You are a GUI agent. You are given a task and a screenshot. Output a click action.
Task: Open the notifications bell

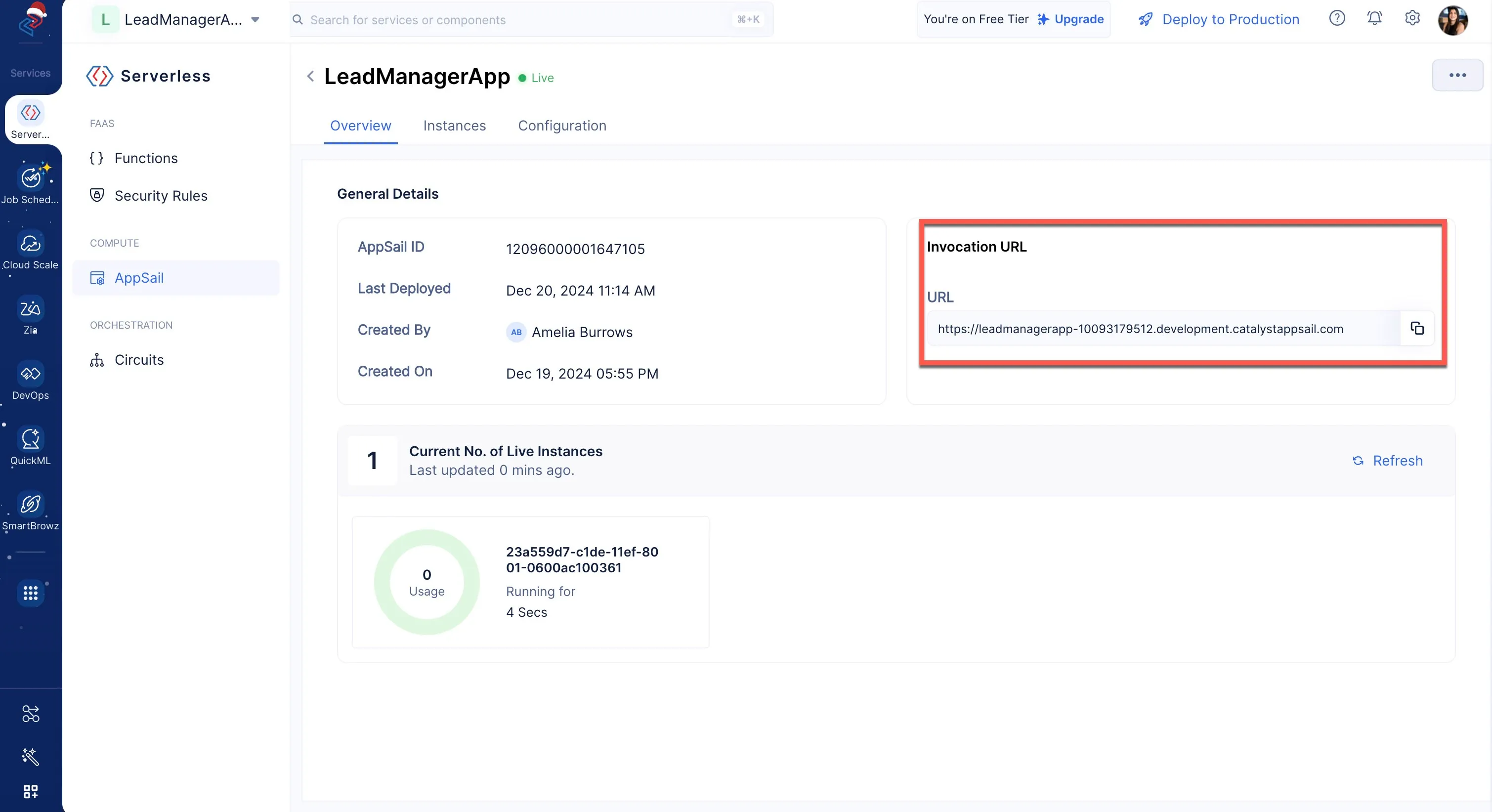click(1374, 19)
